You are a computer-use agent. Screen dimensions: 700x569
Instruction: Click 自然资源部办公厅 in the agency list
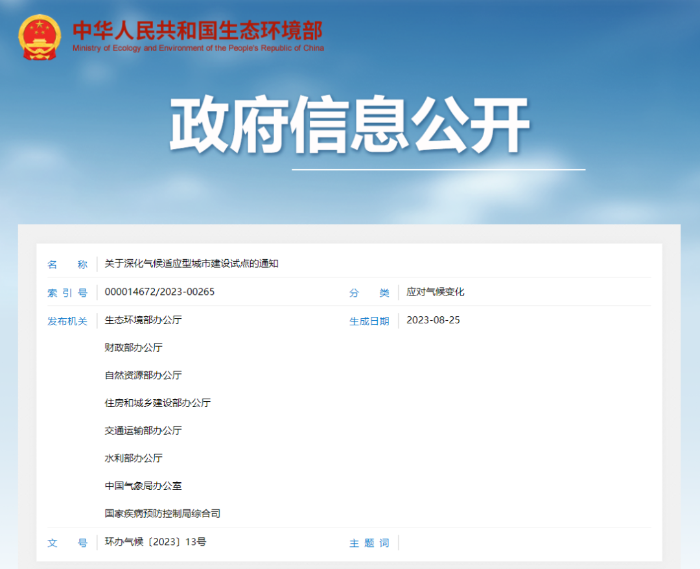tap(143, 375)
